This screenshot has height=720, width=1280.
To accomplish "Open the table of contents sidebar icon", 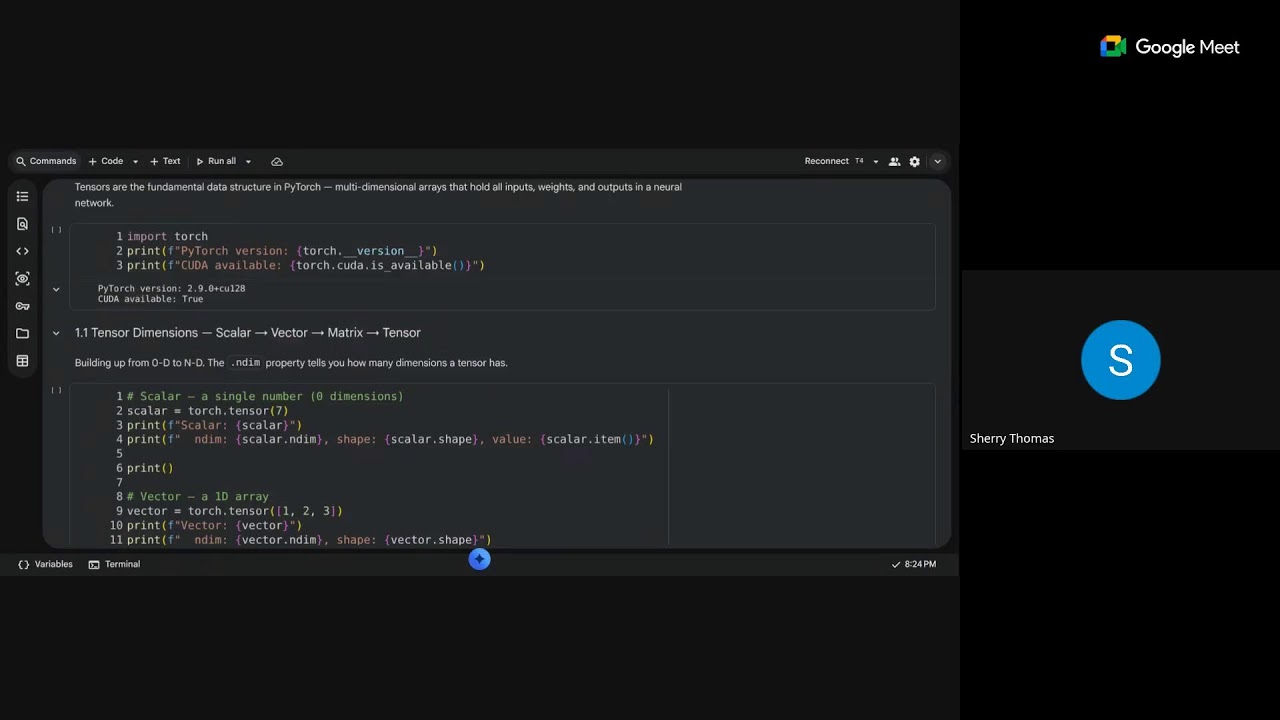I will [x=22, y=196].
